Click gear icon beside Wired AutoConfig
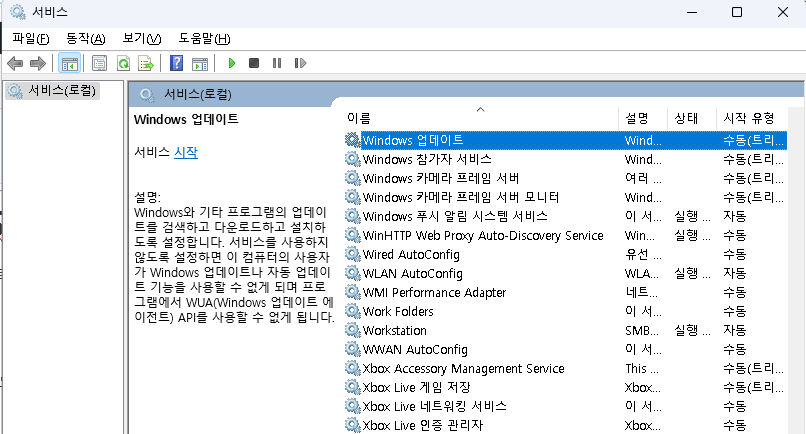Screen dimensions: 806x434 pos(352,254)
